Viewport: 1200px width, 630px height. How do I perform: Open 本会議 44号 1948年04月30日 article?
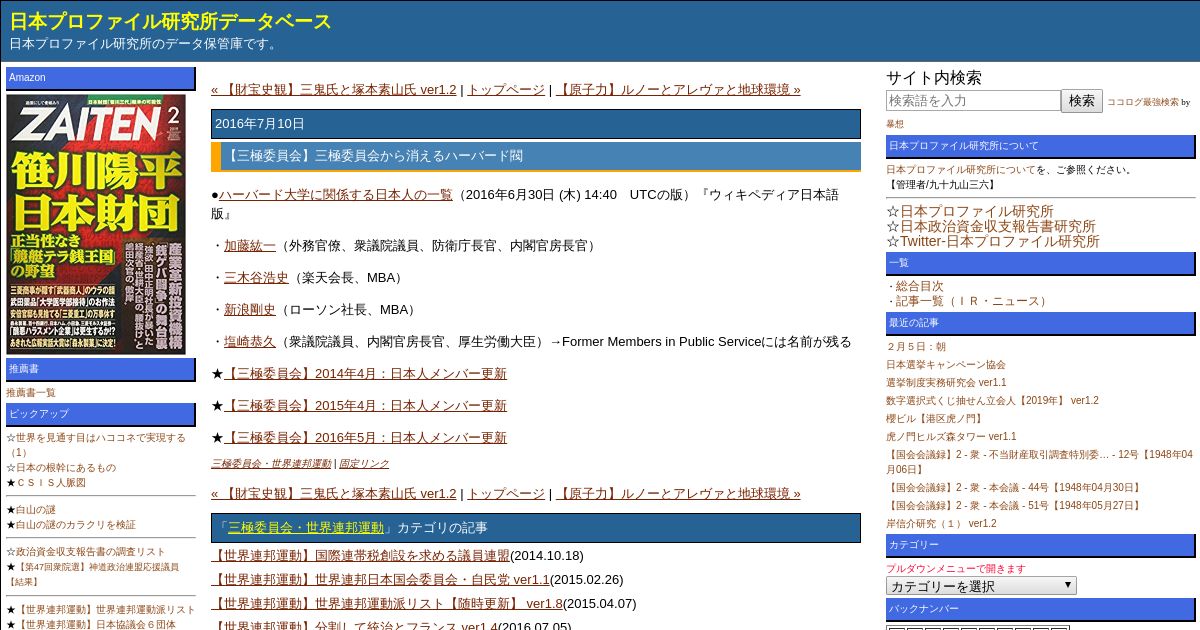(x=1014, y=487)
